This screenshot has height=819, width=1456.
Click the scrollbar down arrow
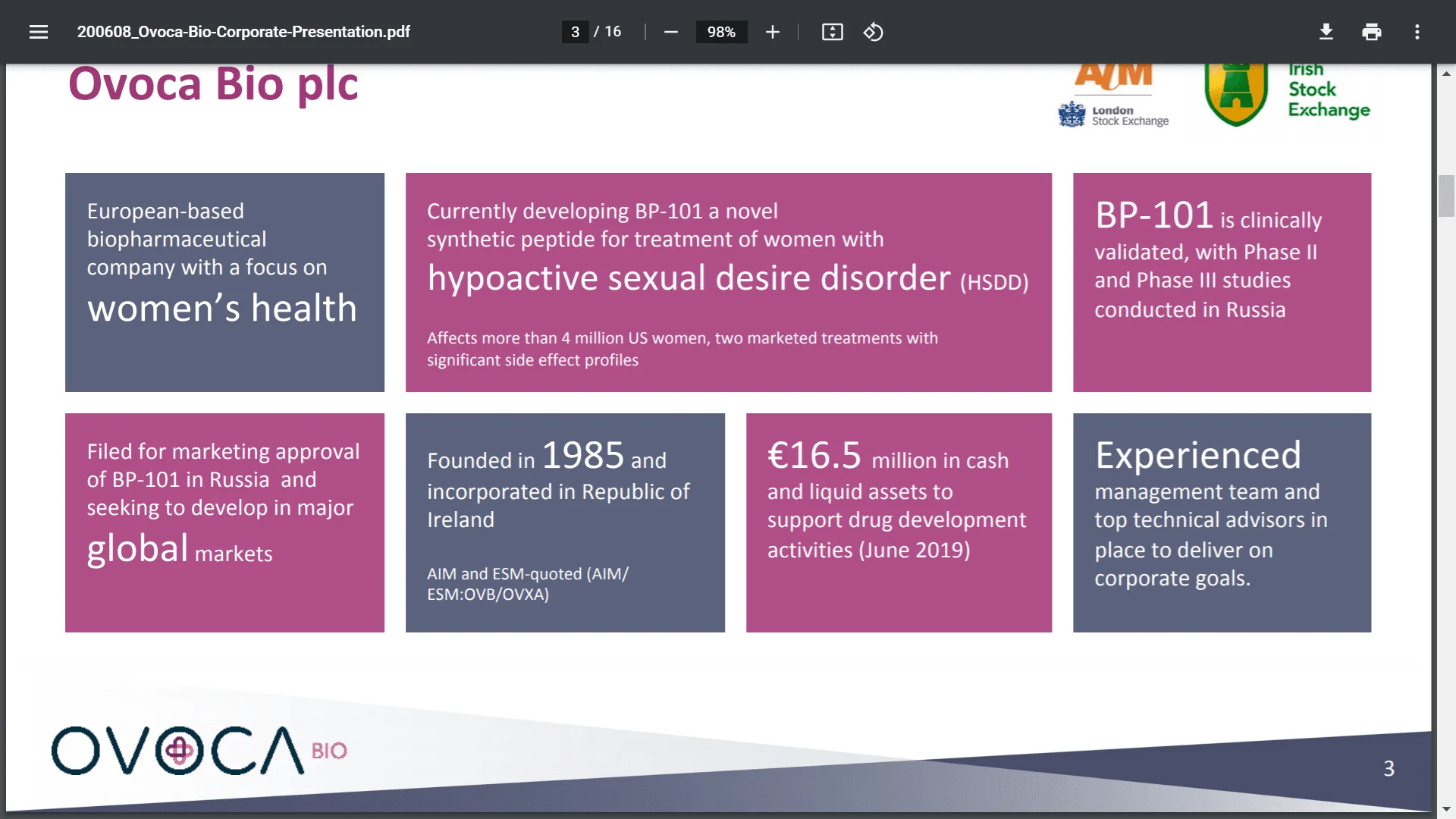pos(1446,809)
